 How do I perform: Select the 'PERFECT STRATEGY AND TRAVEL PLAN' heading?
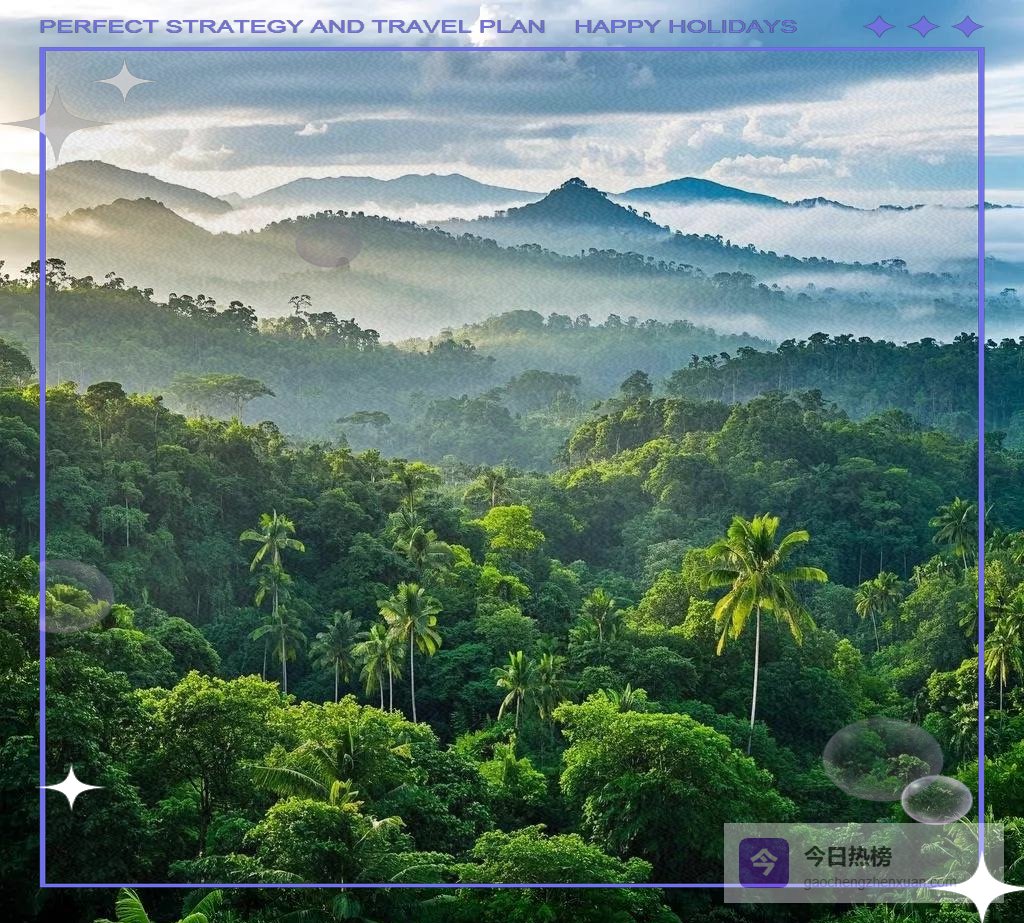click(x=292, y=27)
